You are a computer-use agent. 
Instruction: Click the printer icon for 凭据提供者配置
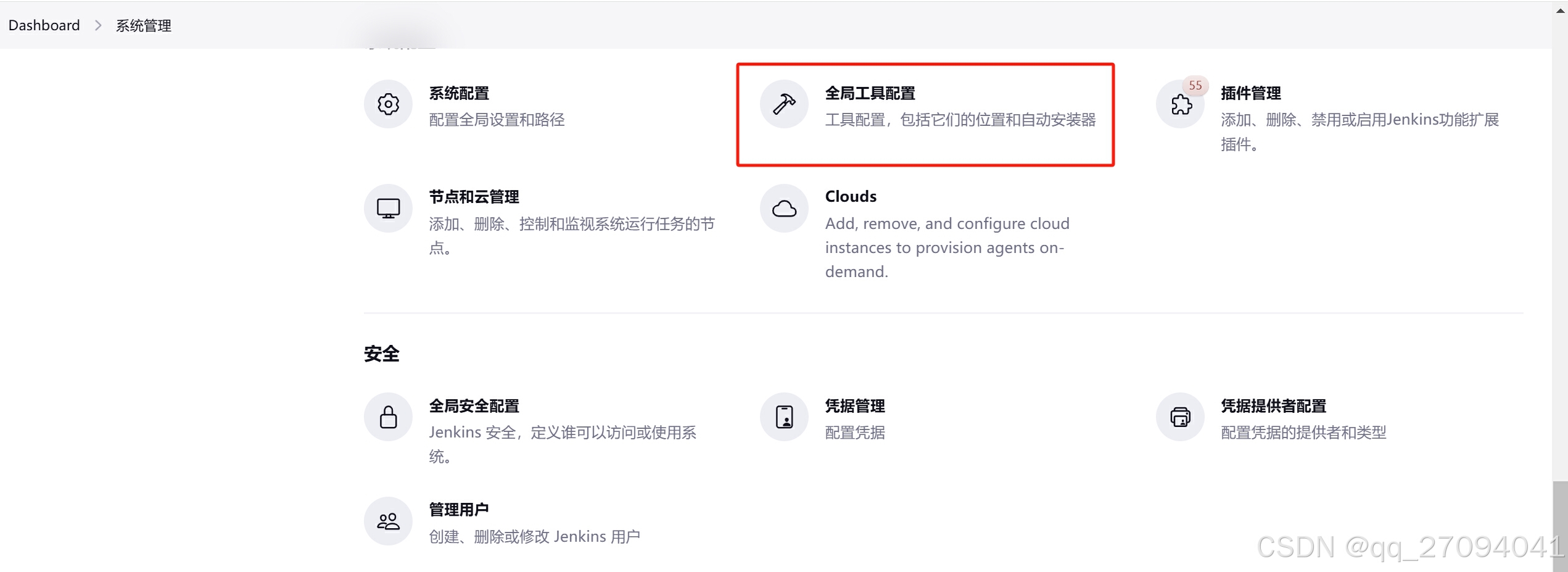(1180, 417)
